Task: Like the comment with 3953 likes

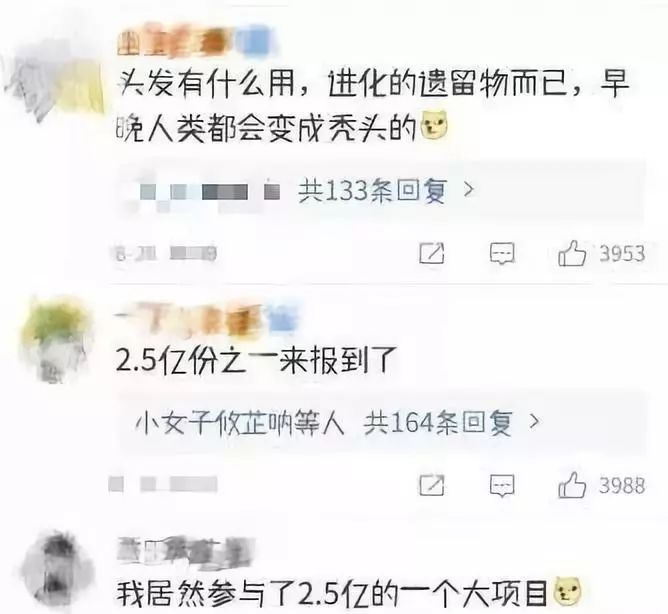Action: (x=572, y=254)
